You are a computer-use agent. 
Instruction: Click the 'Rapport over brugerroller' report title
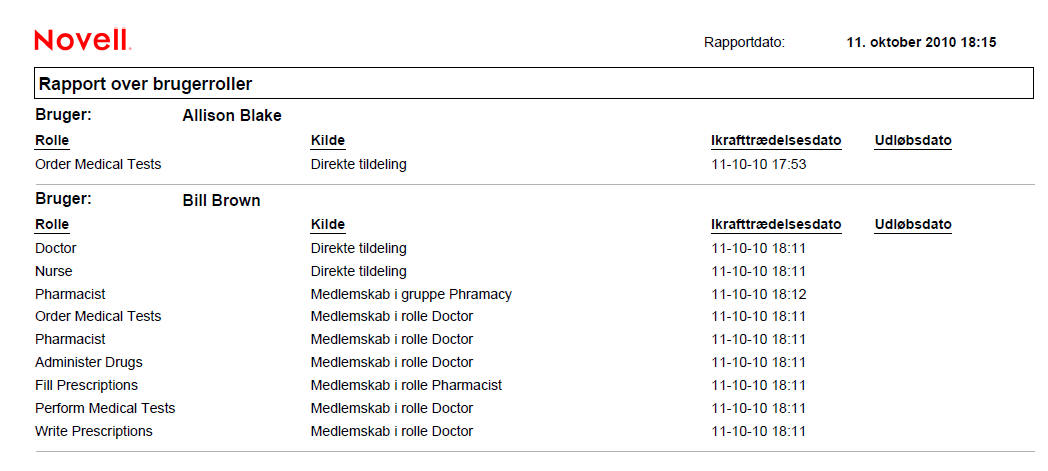point(145,84)
